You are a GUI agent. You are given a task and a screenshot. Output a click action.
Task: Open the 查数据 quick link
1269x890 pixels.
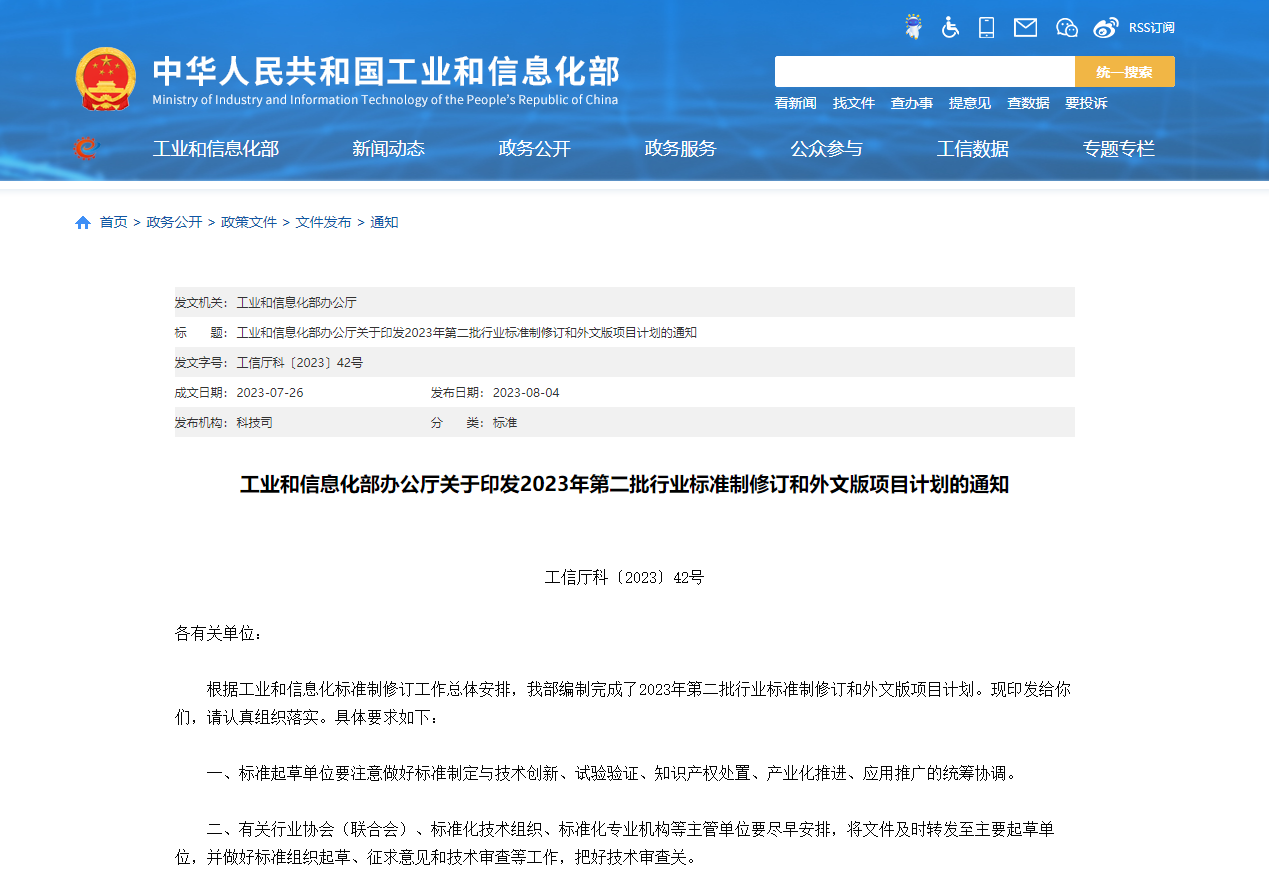[1028, 103]
